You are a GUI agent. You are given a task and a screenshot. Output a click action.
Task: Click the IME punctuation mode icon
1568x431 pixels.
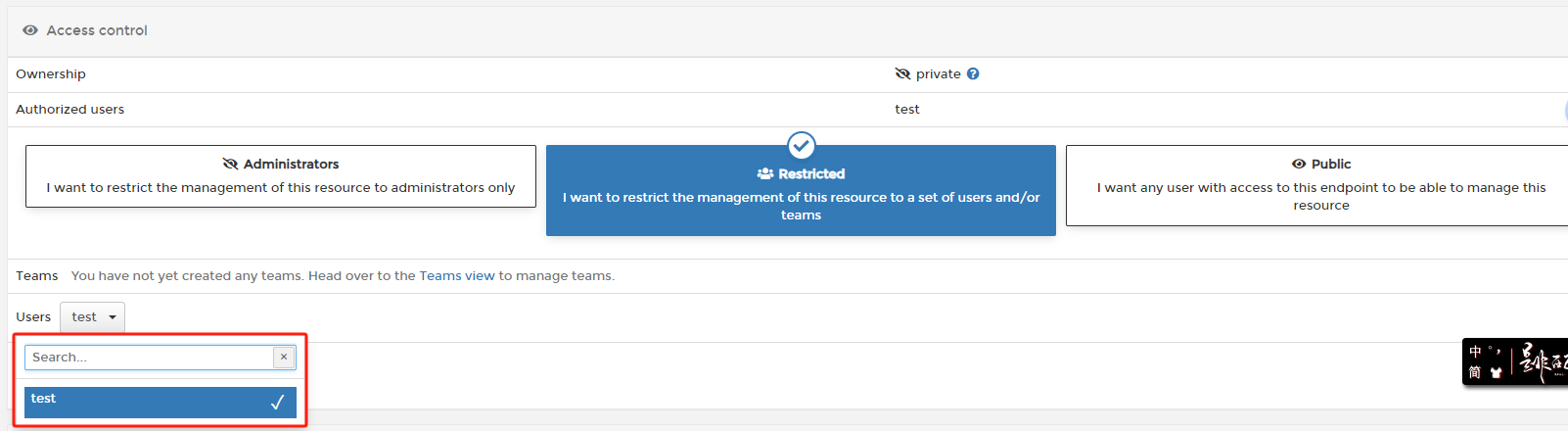[1495, 351]
